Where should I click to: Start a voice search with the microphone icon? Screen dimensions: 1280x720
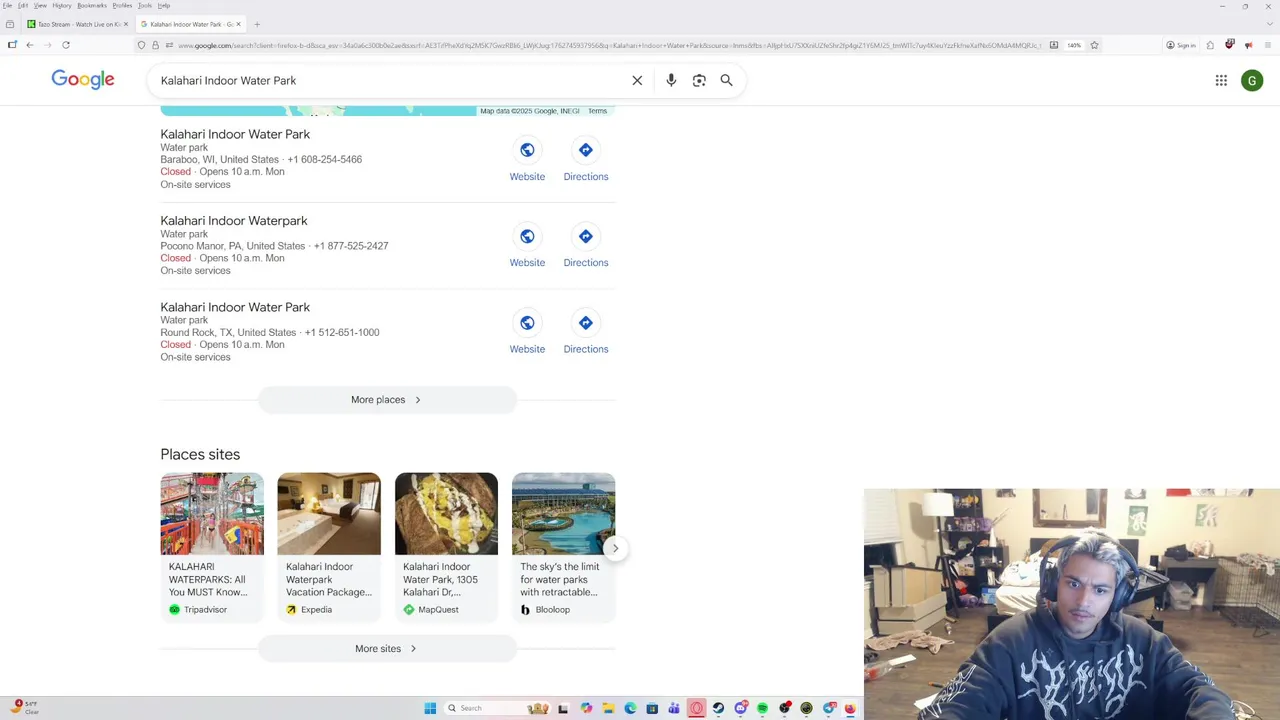point(671,80)
